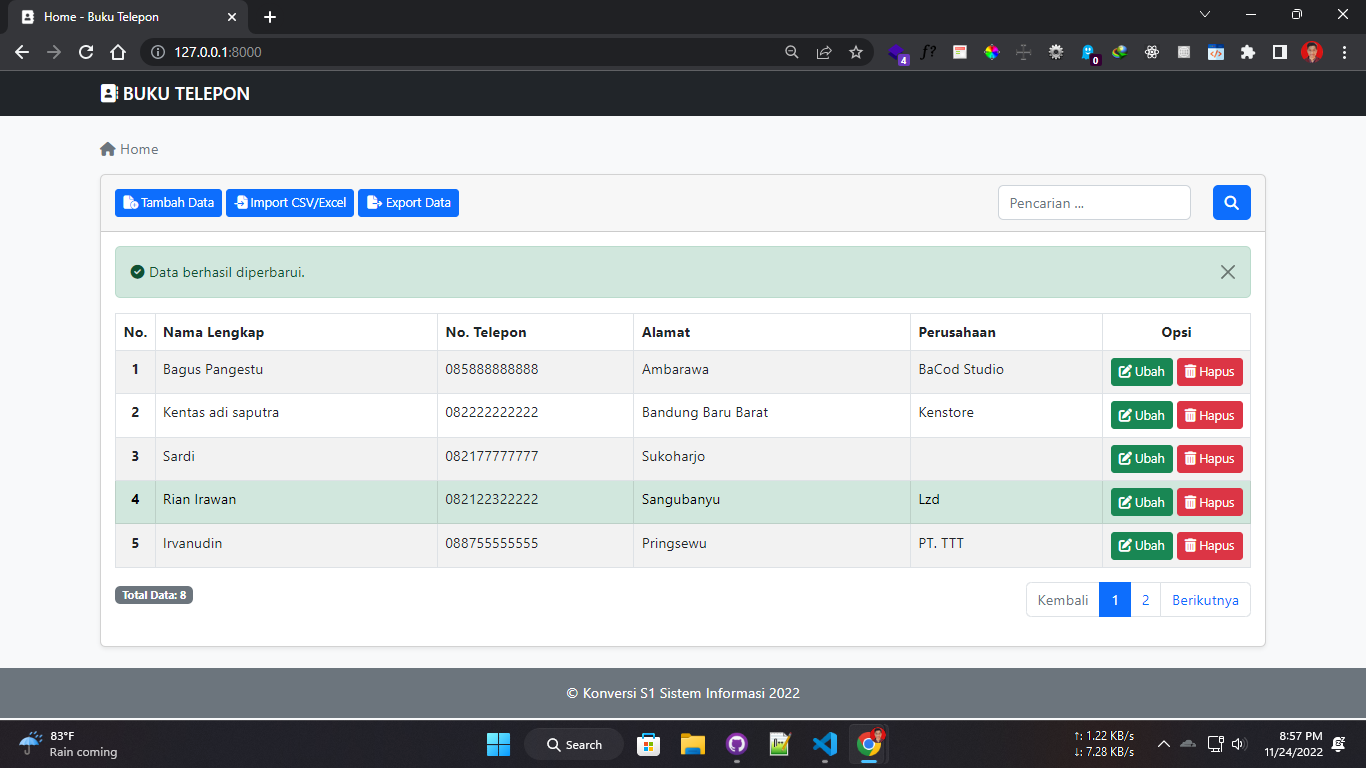Click the gear extension icon in toolbar

pos(1056,52)
